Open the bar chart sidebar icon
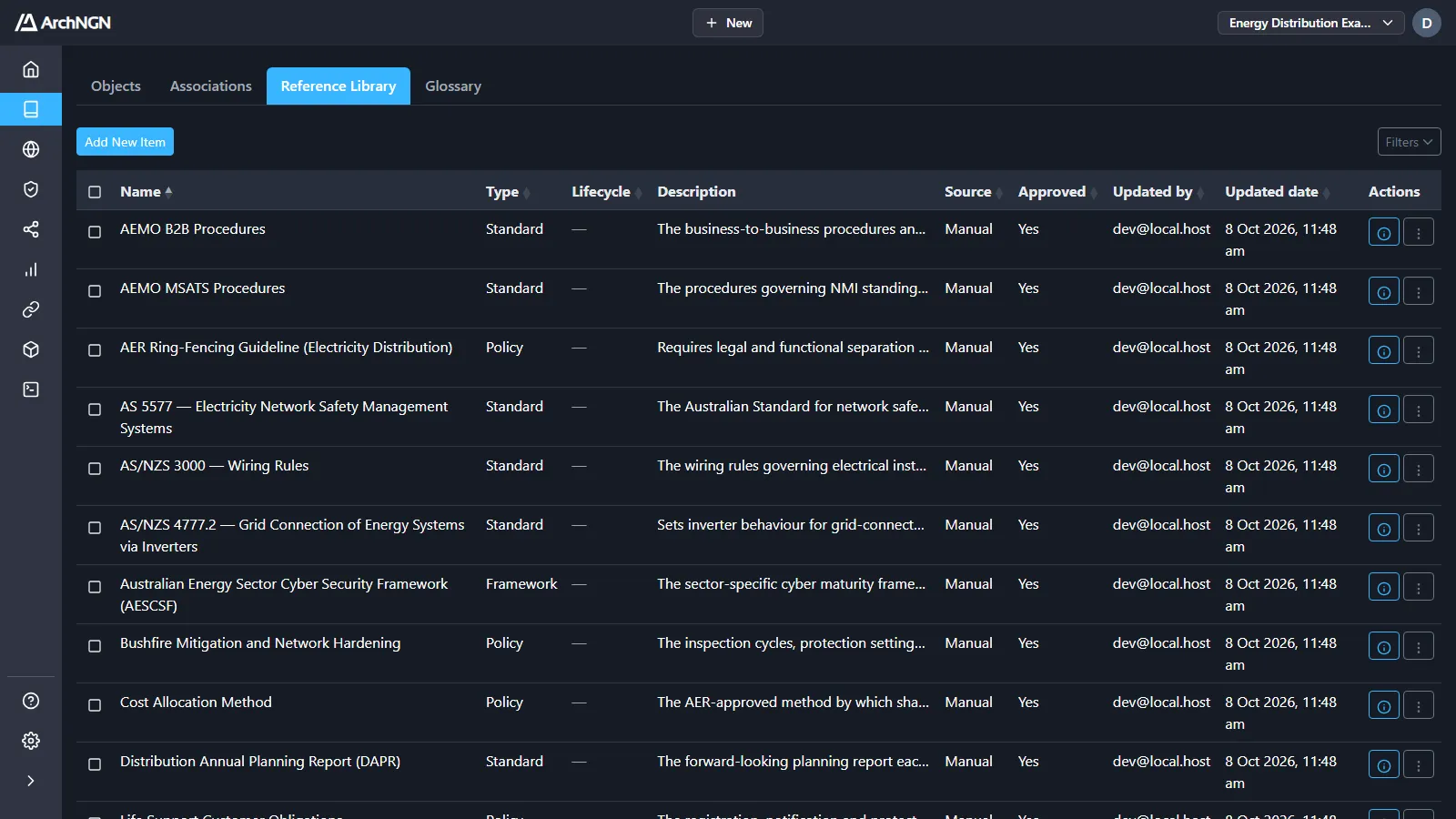The image size is (1456, 819). click(31, 269)
